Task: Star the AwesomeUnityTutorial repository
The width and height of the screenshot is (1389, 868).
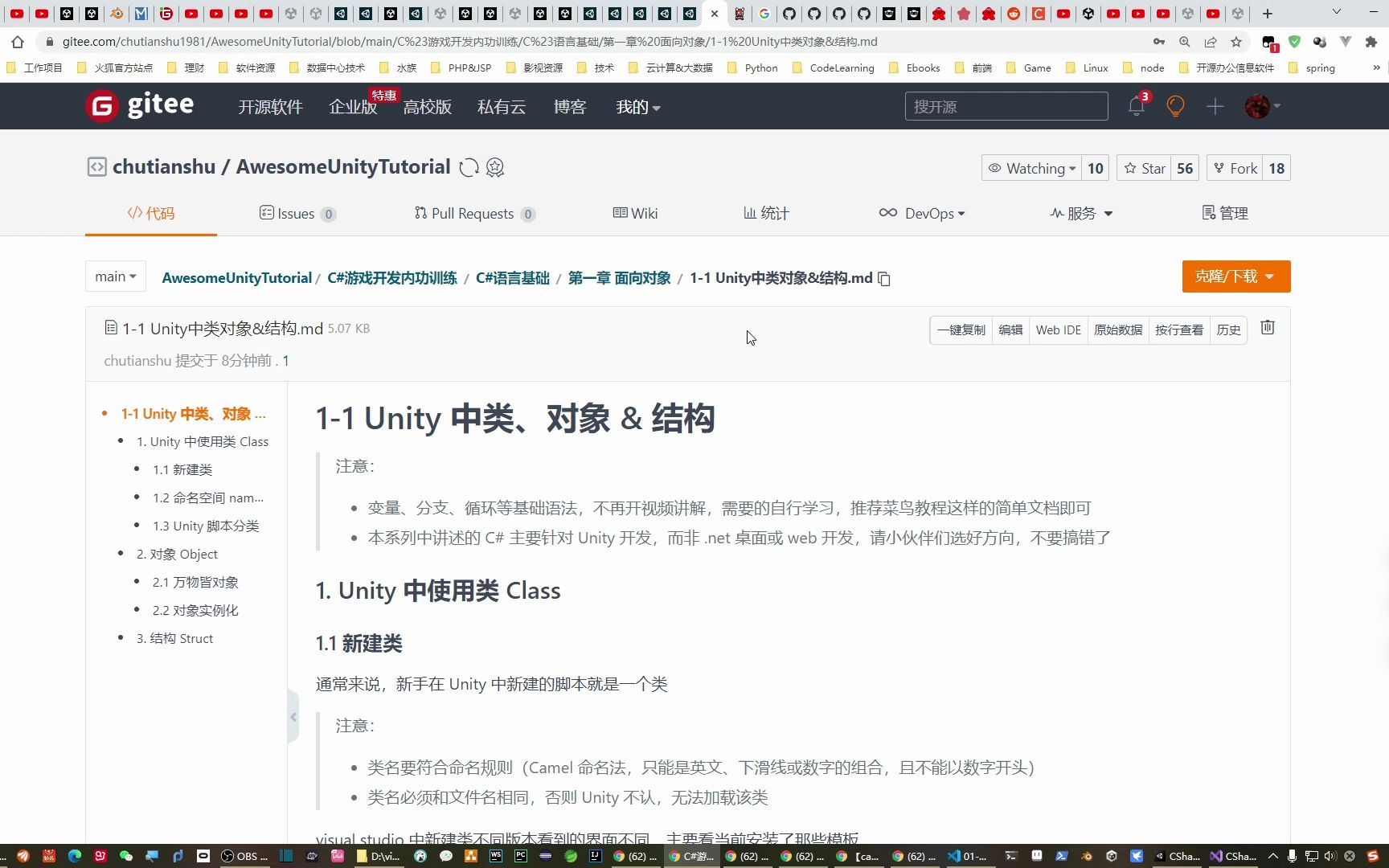Action: (1145, 168)
